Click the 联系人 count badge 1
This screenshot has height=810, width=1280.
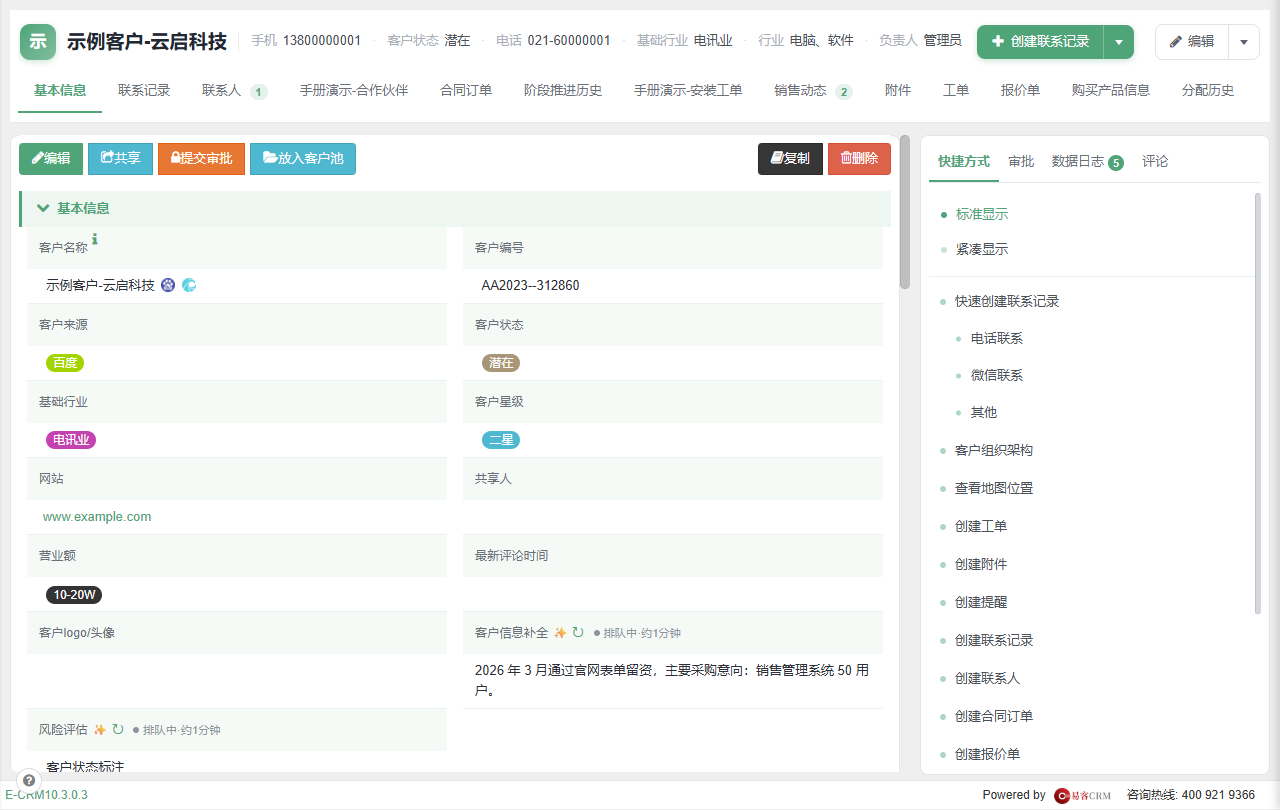pyautogui.click(x=259, y=92)
